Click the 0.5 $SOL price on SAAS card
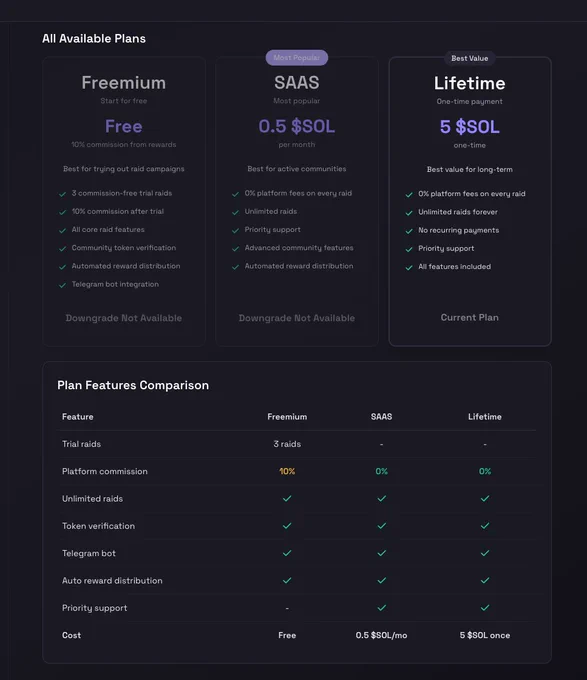 click(297, 126)
